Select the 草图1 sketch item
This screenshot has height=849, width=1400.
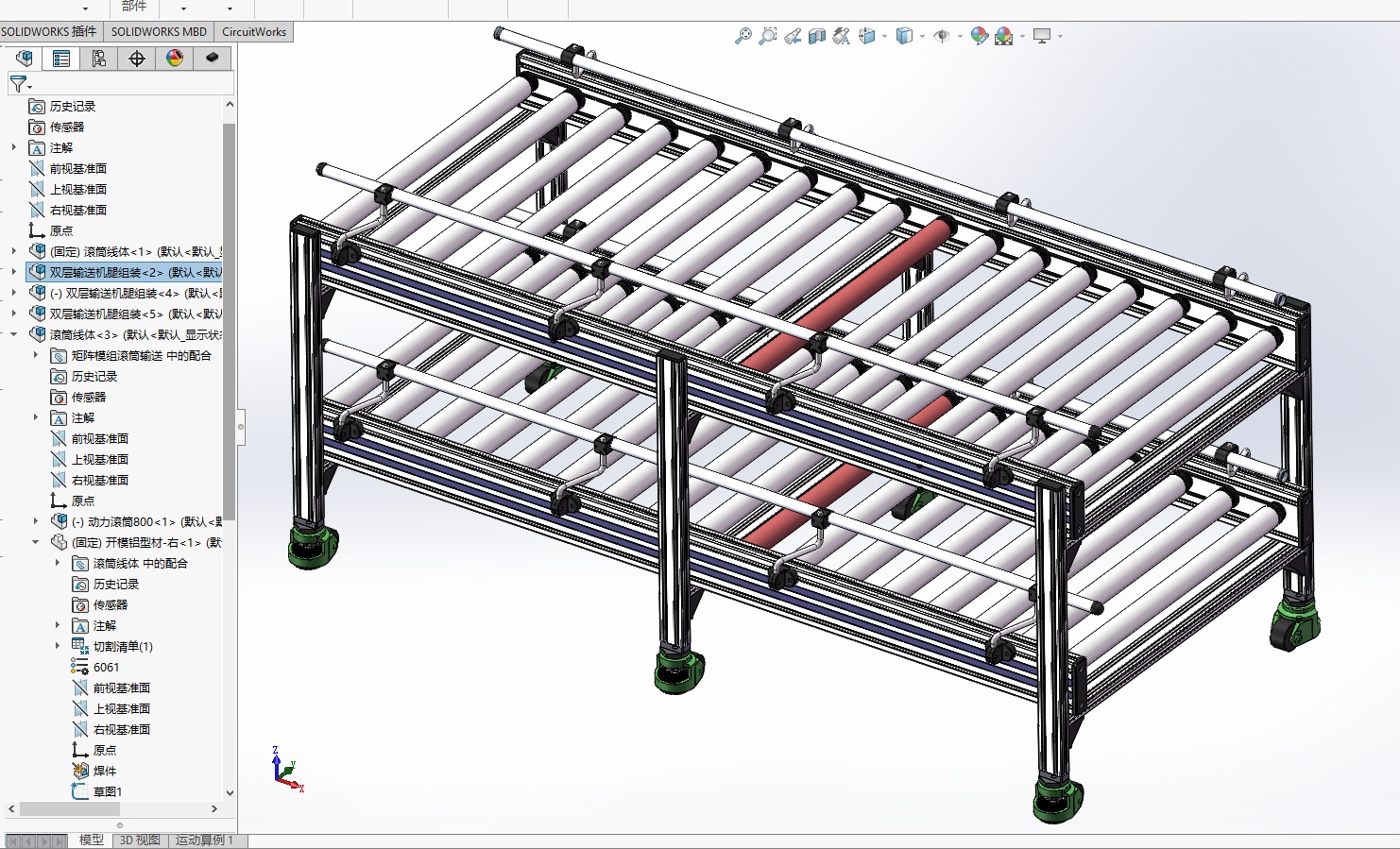pyautogui.click(x=97, y=791)
